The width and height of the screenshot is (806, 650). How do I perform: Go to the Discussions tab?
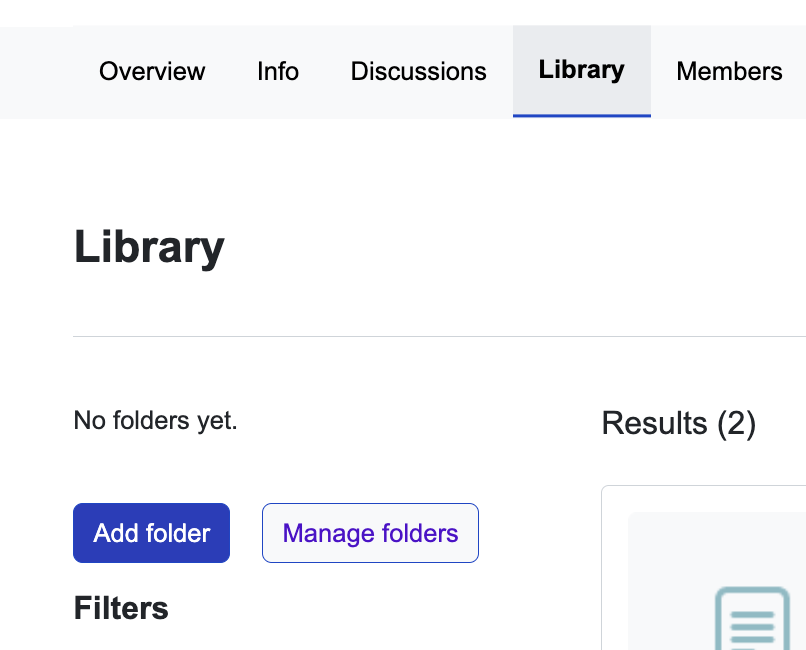tap(418, 72)
